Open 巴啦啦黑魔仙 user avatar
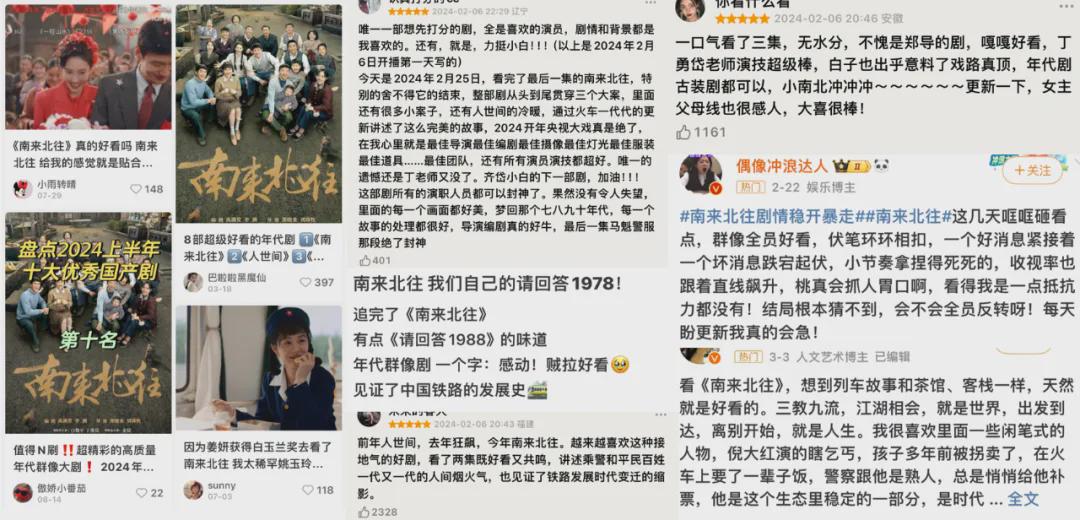The width and height of the screenshot is (1080, 520). (x=194, y=282)
